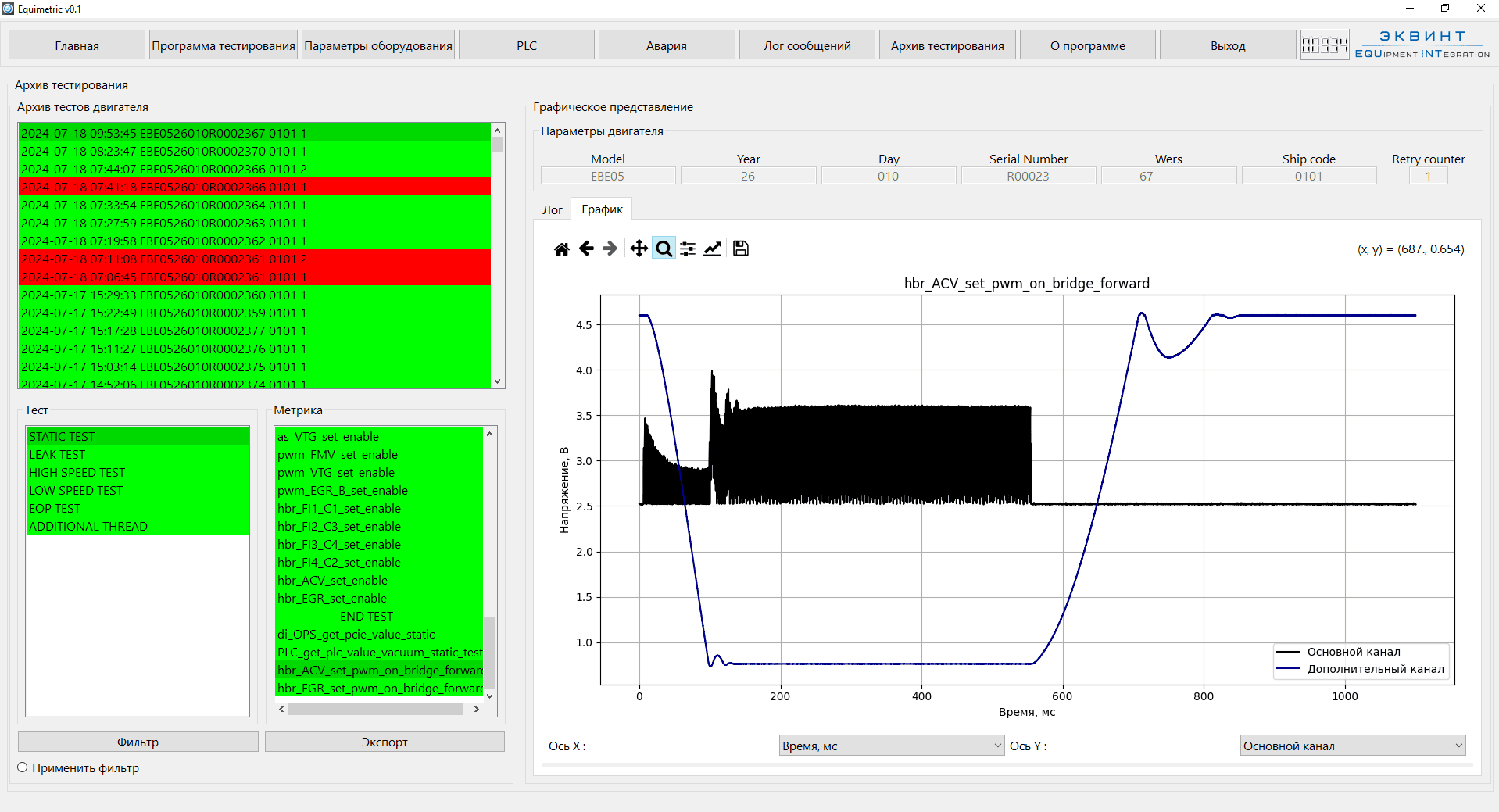Select LEAK TEST in test list
Image resolution: width=1499 pixels, height=812 pixels.
[x=58, y=454]
